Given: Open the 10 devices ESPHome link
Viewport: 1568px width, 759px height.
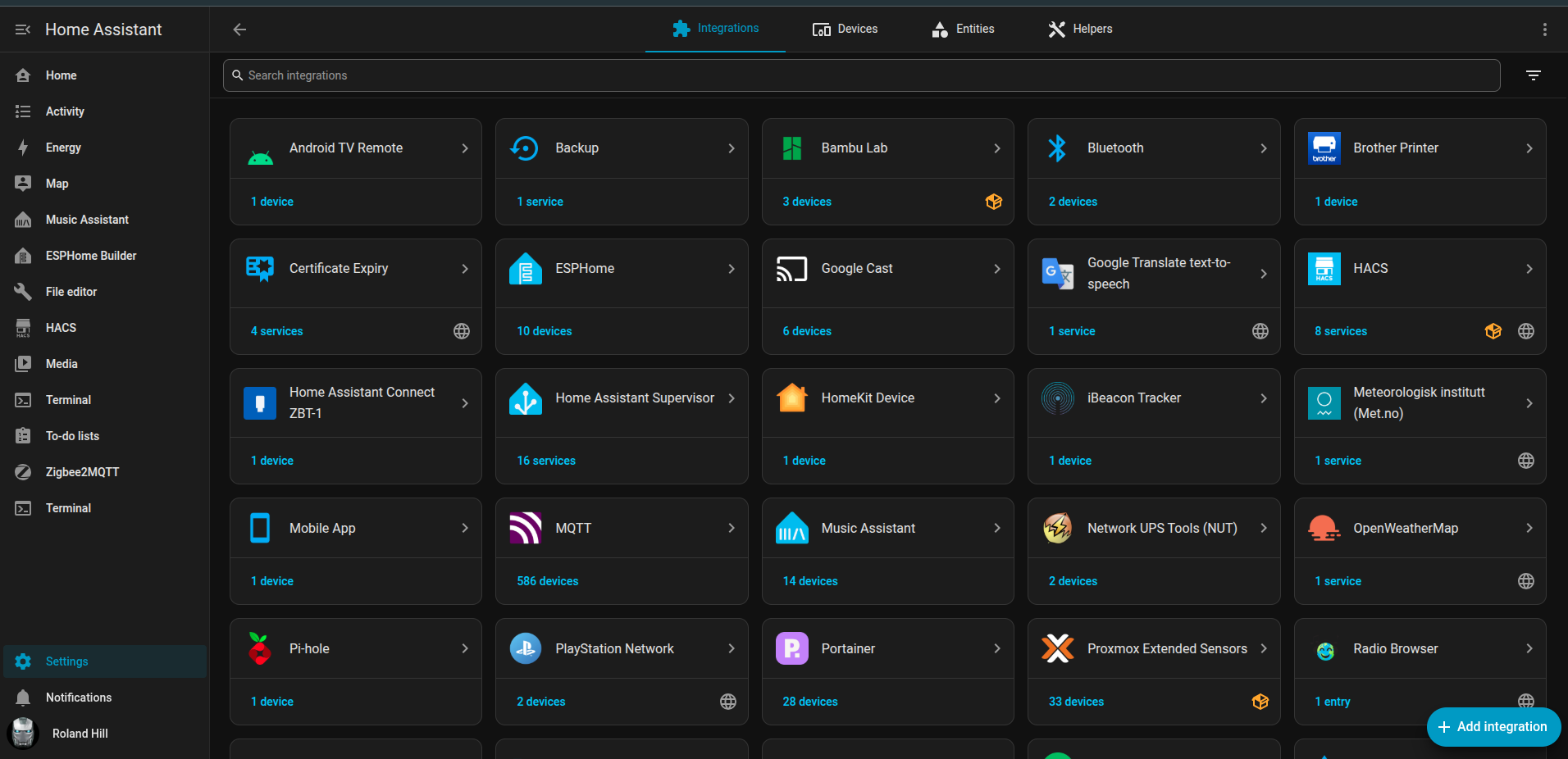Looking at the screenshot, I should point(545,331).
